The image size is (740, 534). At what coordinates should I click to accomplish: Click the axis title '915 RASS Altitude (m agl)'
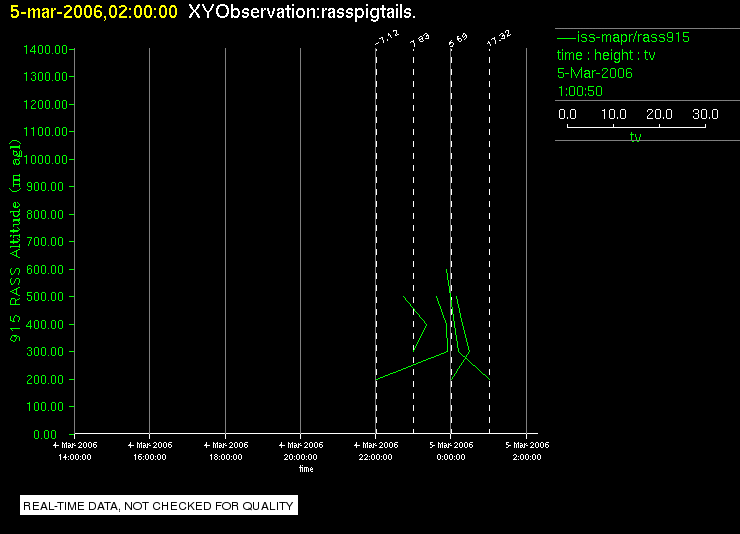tap(15, 241)
